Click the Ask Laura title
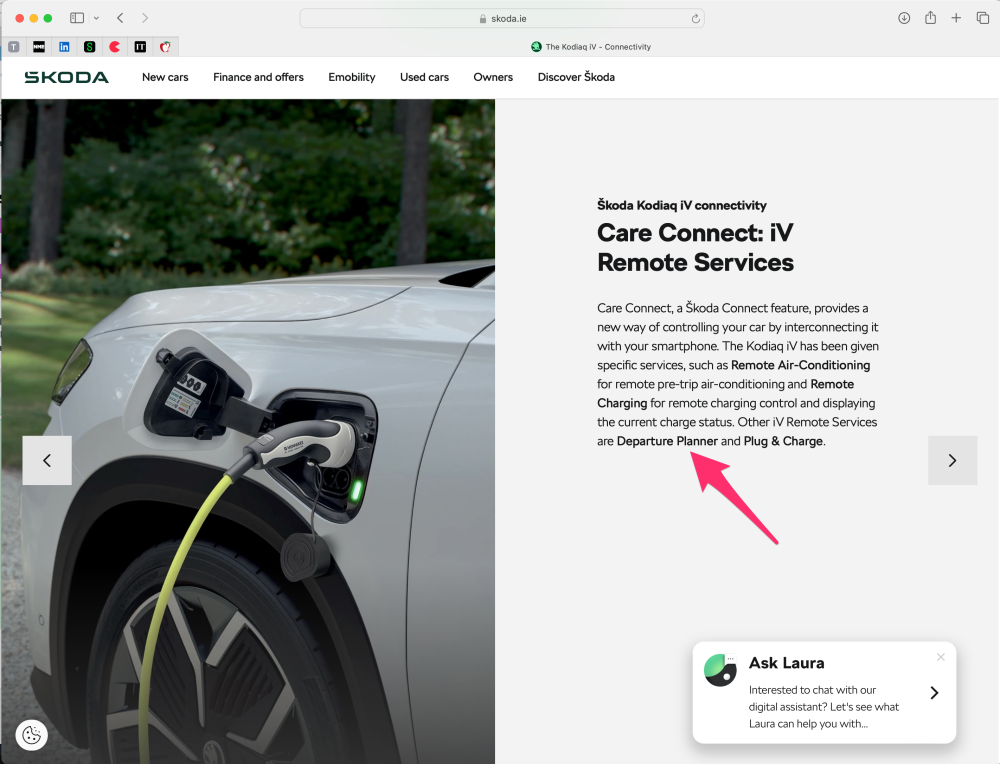 coord(786,663)
